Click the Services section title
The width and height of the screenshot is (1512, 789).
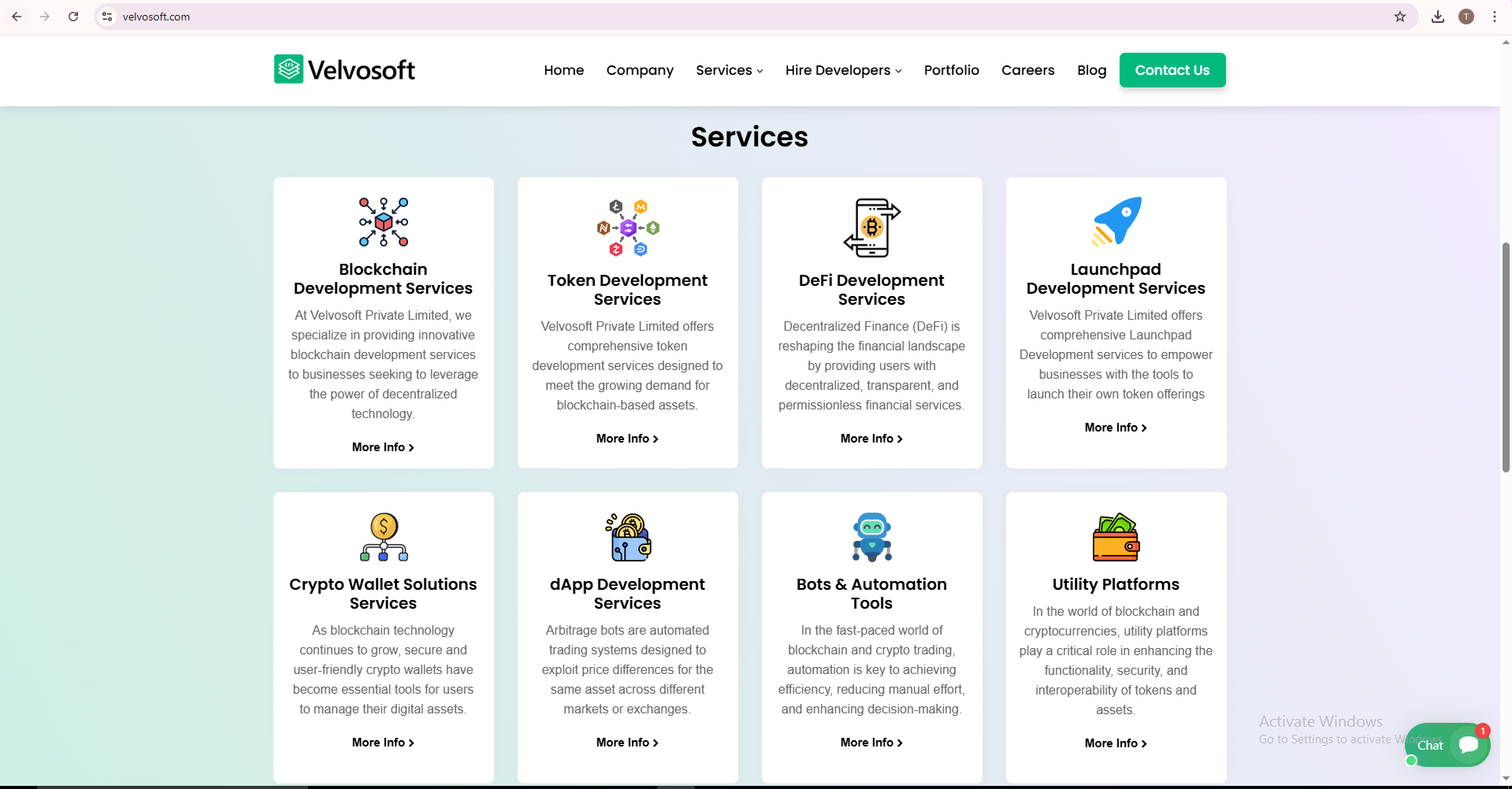tap(749, 137)
